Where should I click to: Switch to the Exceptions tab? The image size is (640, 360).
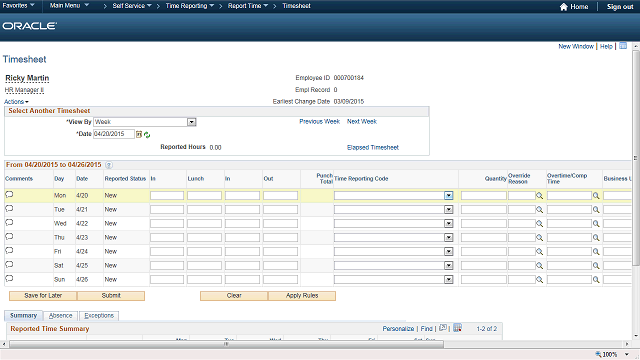pos(99,316)
